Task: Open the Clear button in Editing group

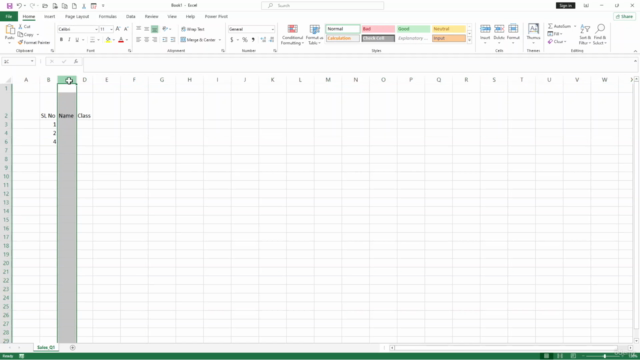Action: coord(557,42)
